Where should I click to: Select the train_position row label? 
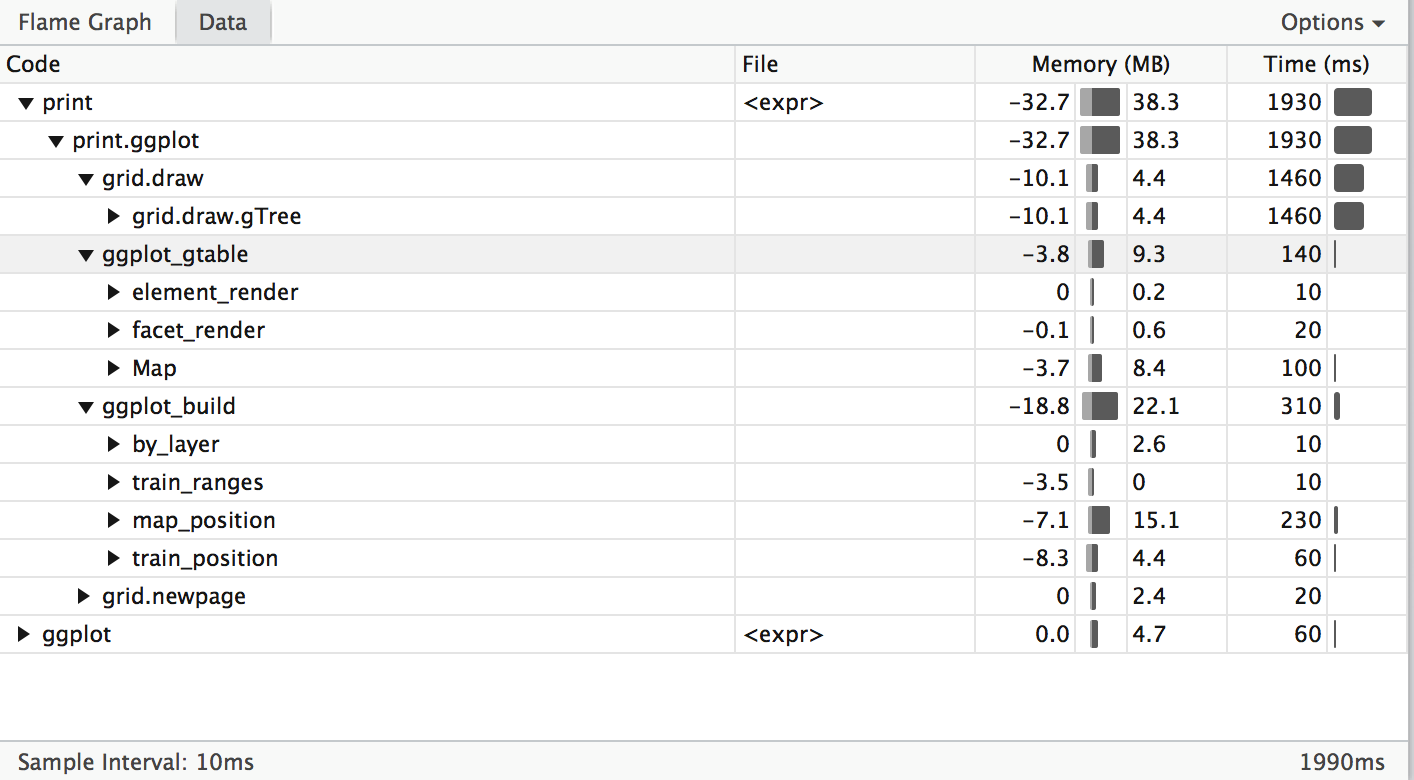[205, 558]
